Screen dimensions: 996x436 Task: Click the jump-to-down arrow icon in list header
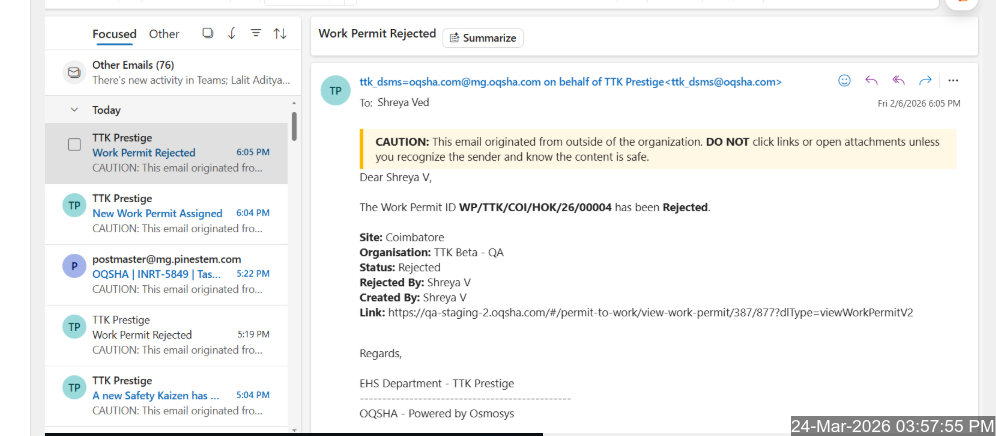coord(232,33)
